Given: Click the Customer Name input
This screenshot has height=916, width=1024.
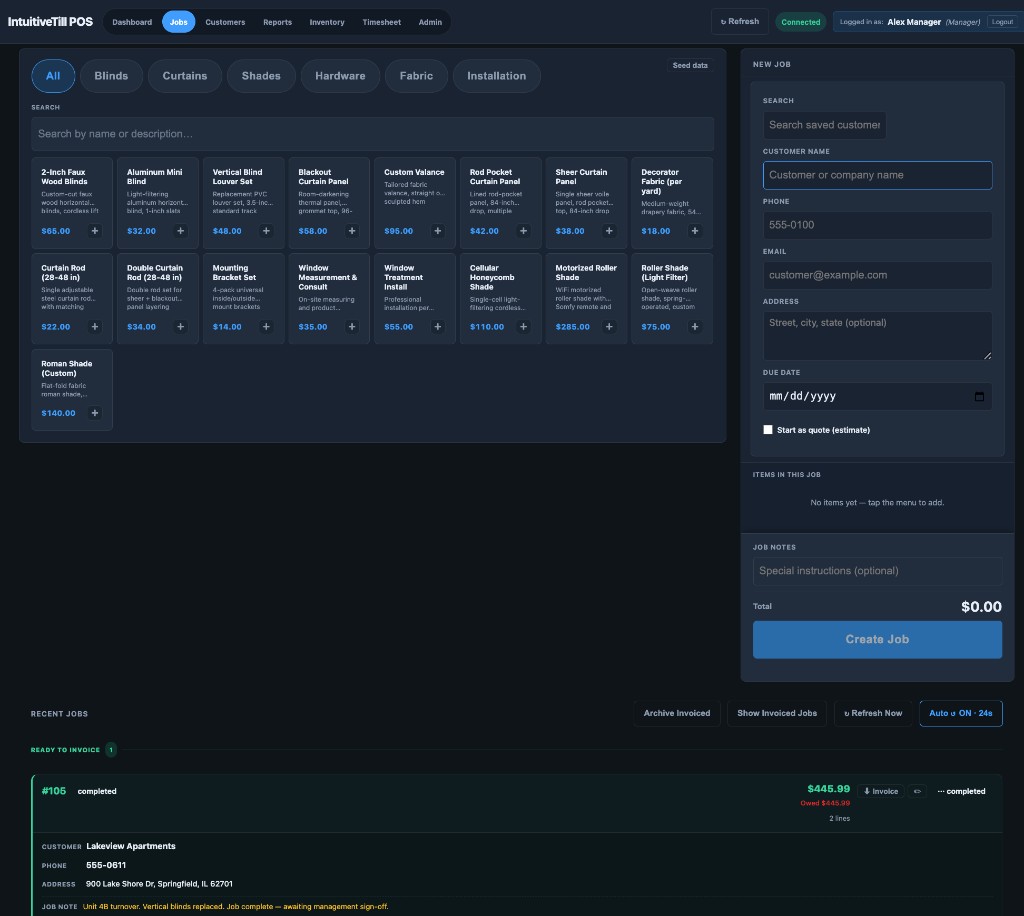Looking at the screenshot, I should point(877,175).
